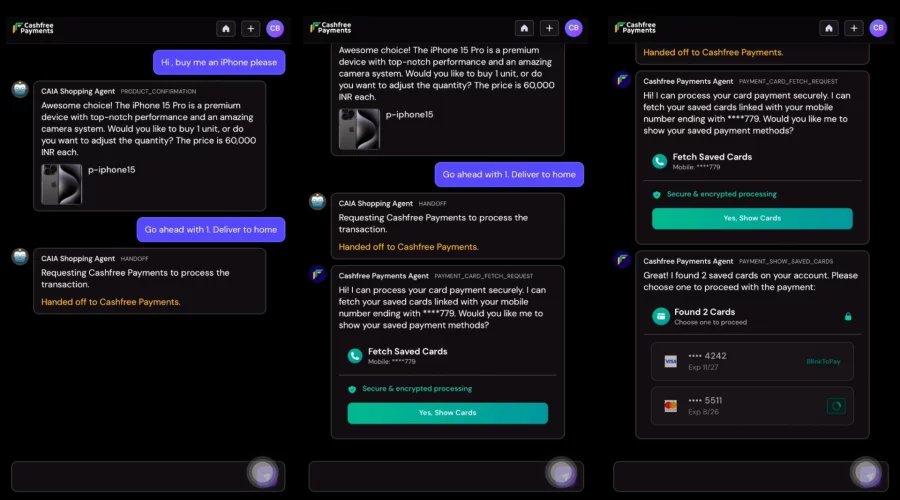This screenshot has height=500, width=900.
Task: Click the Cashfree Payments logo in leftmost panel
Action: pyautogui.click(x=33, y=28)
